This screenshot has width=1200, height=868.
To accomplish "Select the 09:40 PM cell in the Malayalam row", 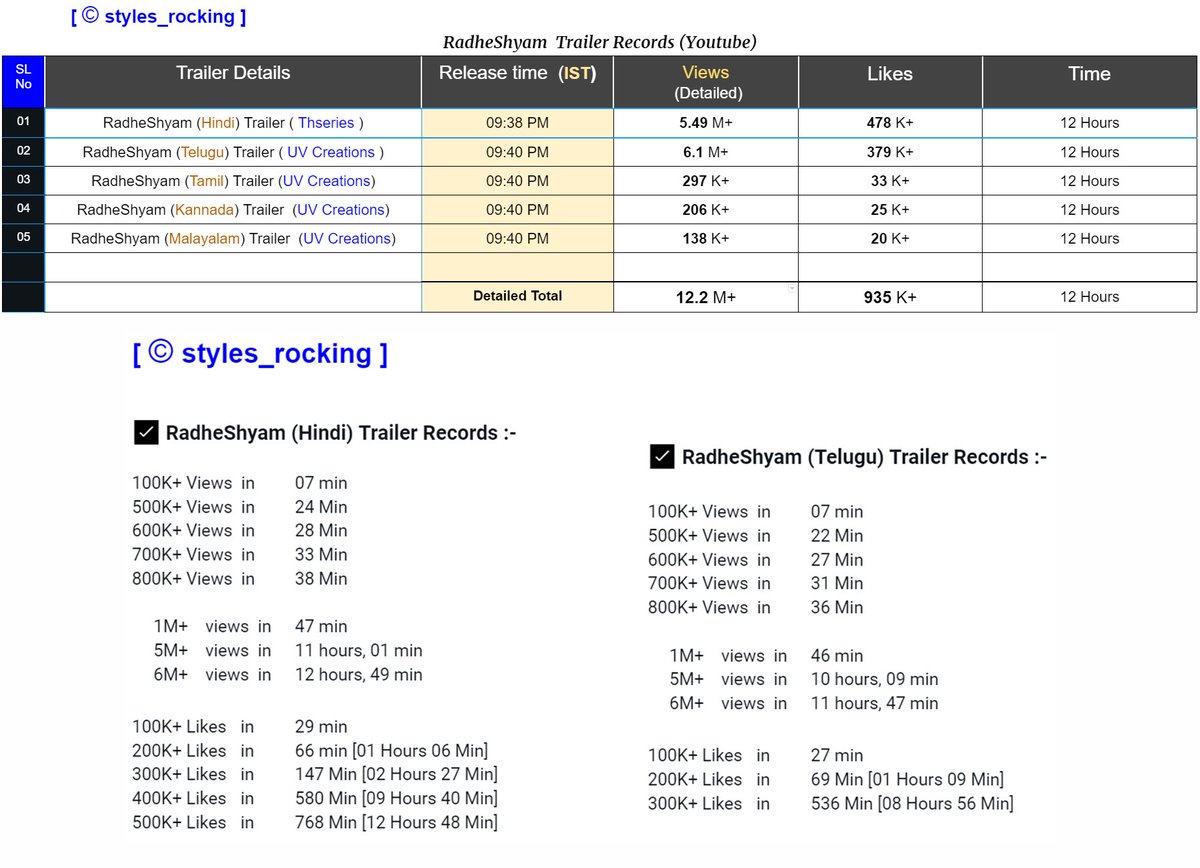I will 517,239.
